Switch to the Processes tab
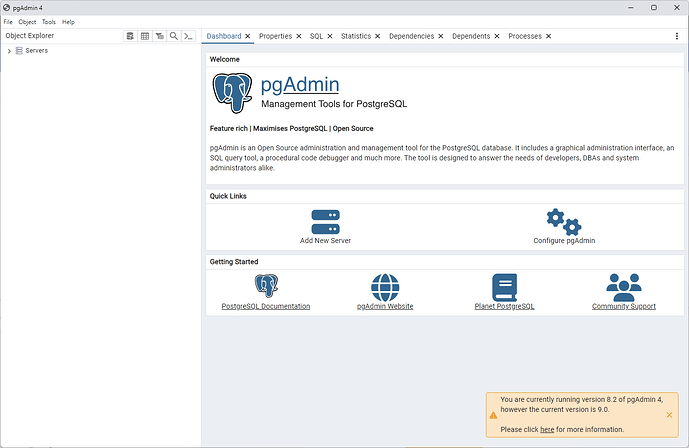The image size is (689, 448). click(x=525, y=36)
